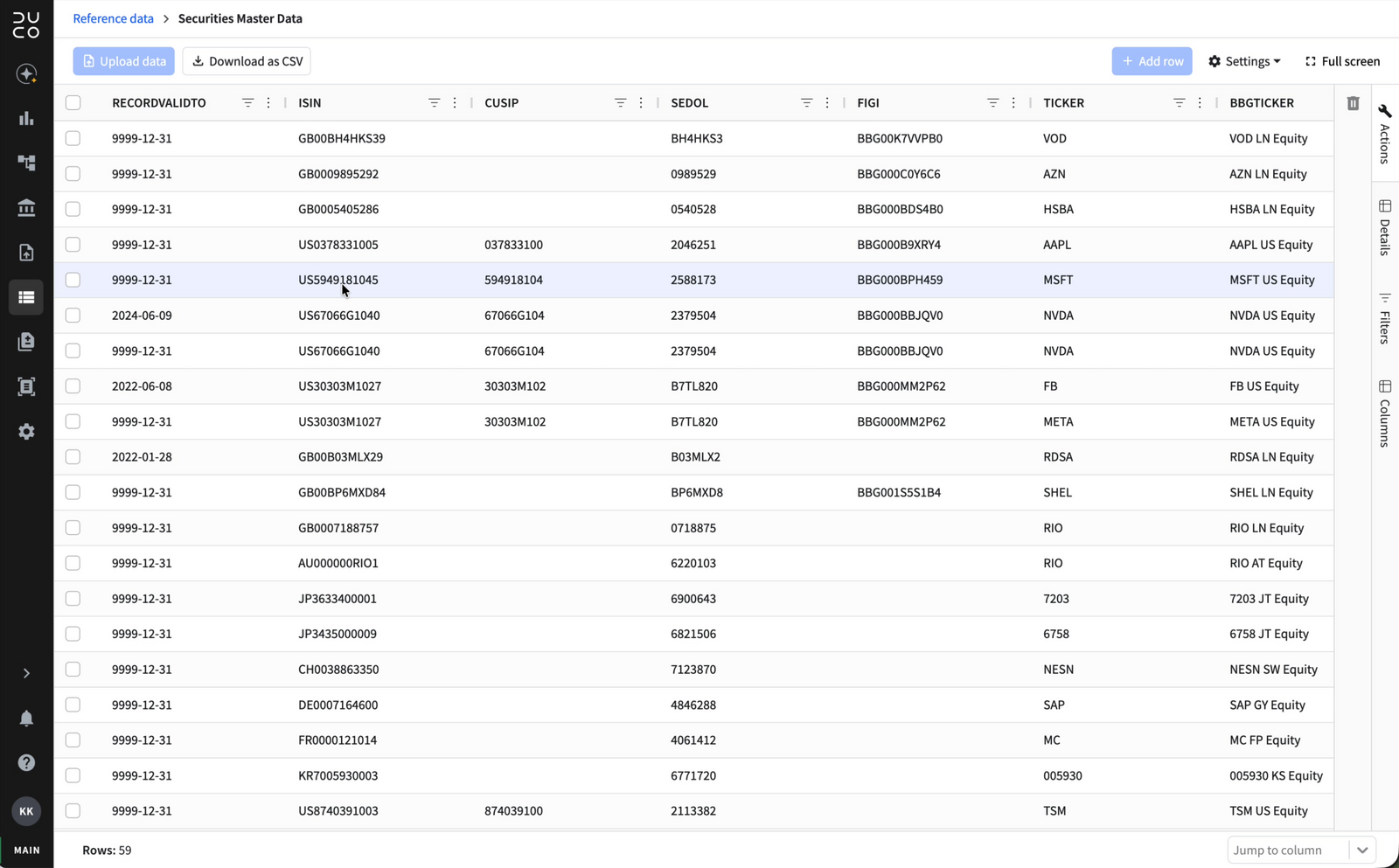1399x868 pixels.
Task: Select the AAPL row checkbox
Action: point(73,244)
